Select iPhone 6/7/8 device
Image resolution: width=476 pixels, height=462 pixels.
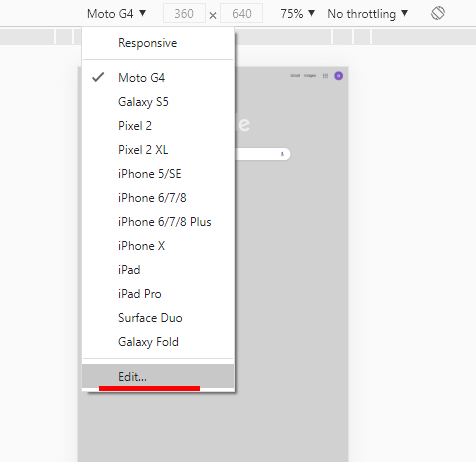[158, 198]
